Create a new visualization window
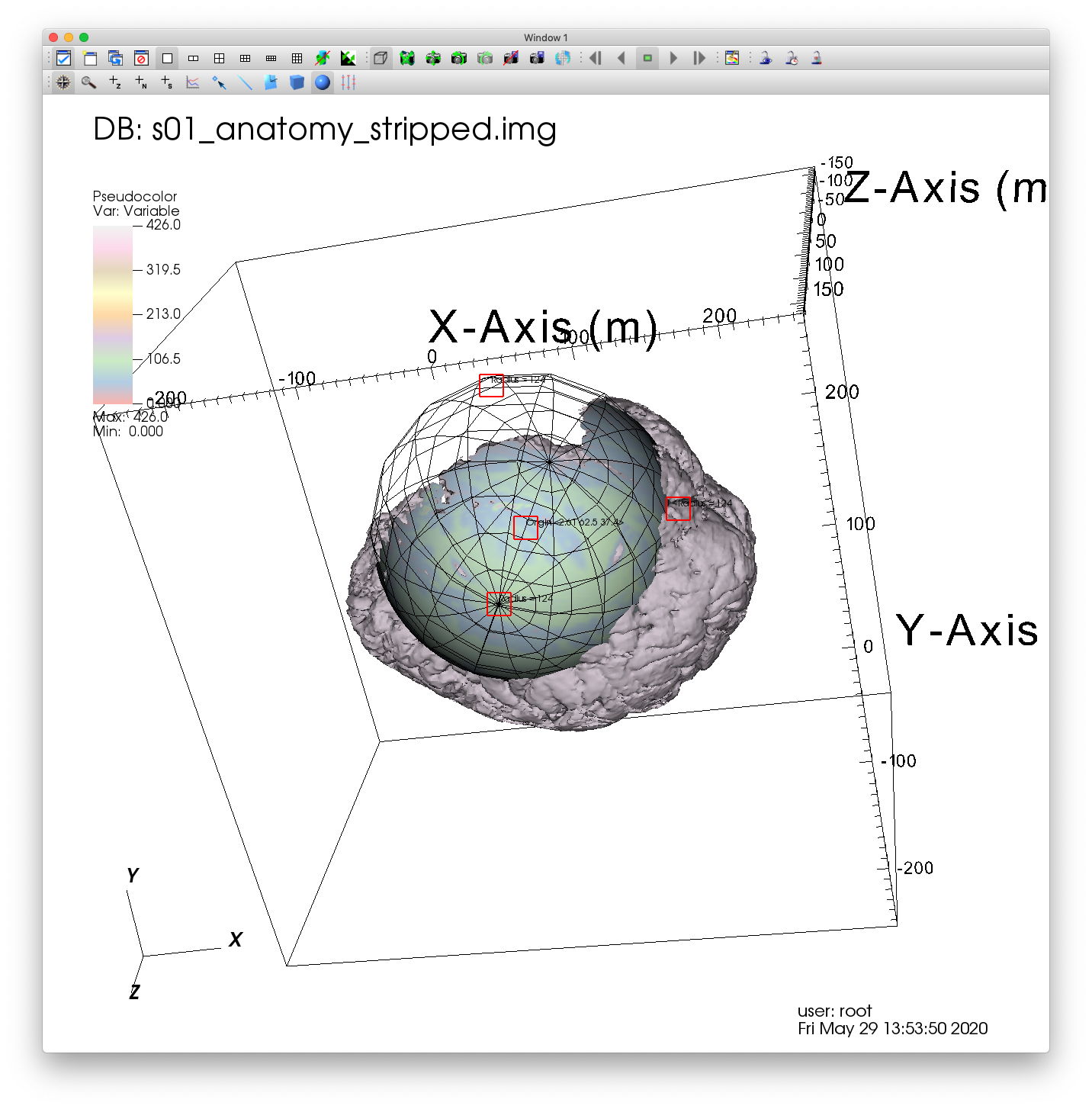Screen dimensions: 1092x1109 (90, 58)
